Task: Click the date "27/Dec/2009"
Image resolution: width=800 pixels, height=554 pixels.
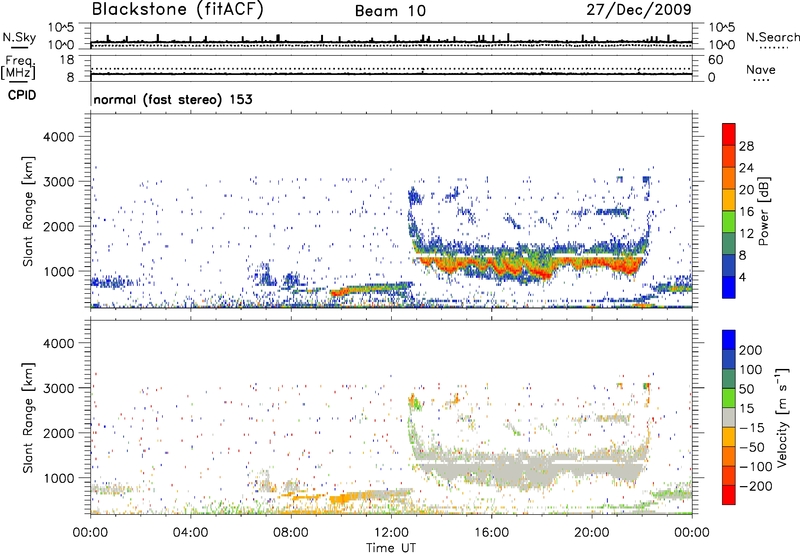Action: (x=639, y=9)
